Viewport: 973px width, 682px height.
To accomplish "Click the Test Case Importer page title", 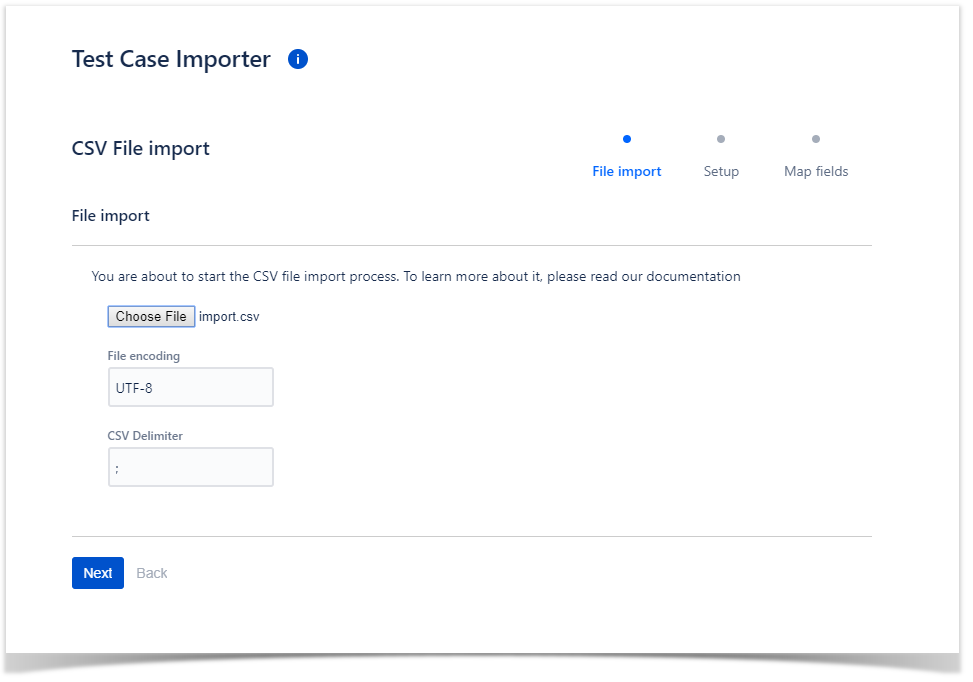I will [171, 59].
